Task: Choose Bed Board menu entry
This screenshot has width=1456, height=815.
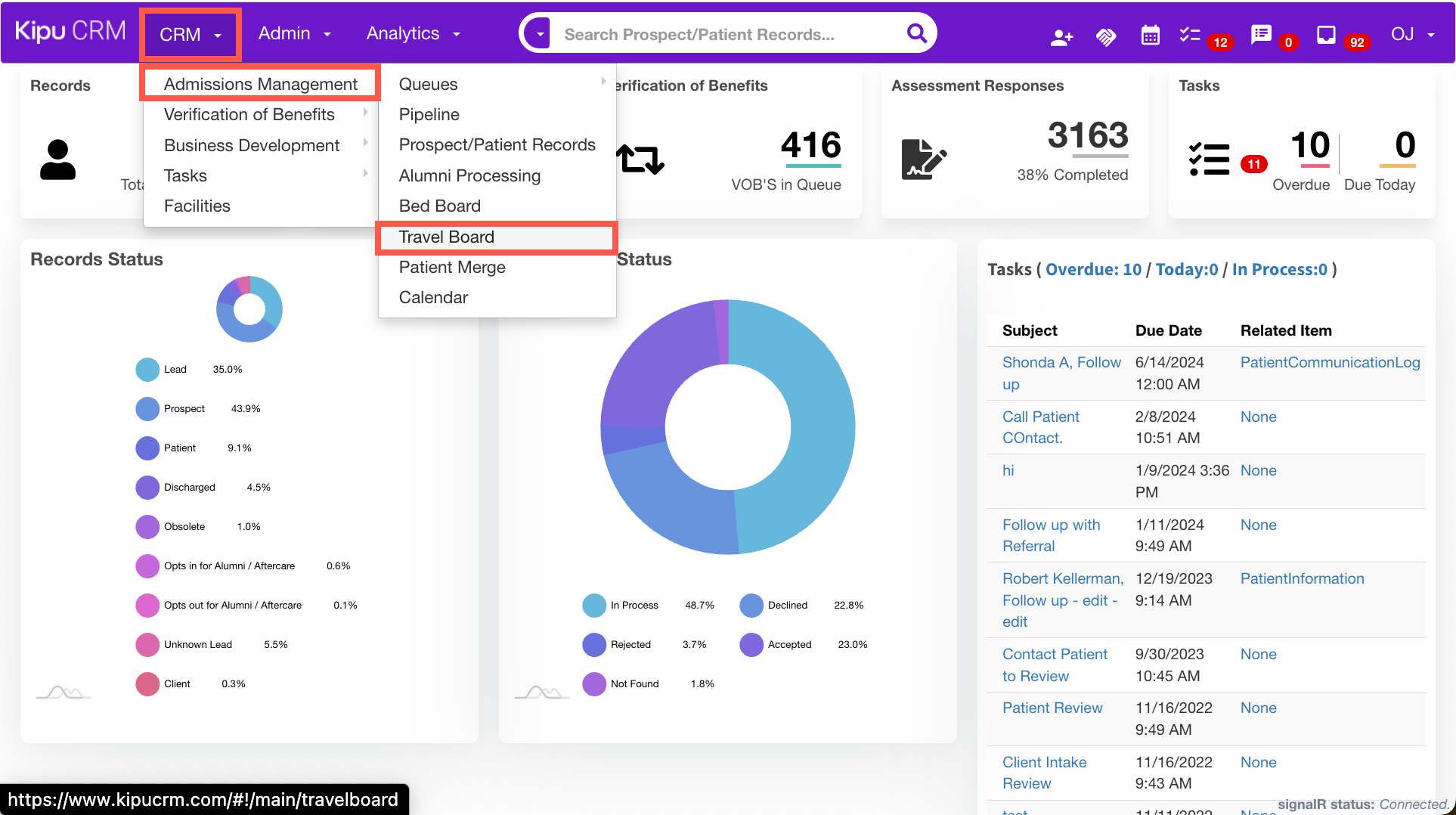Action: (x=439, y=206)
